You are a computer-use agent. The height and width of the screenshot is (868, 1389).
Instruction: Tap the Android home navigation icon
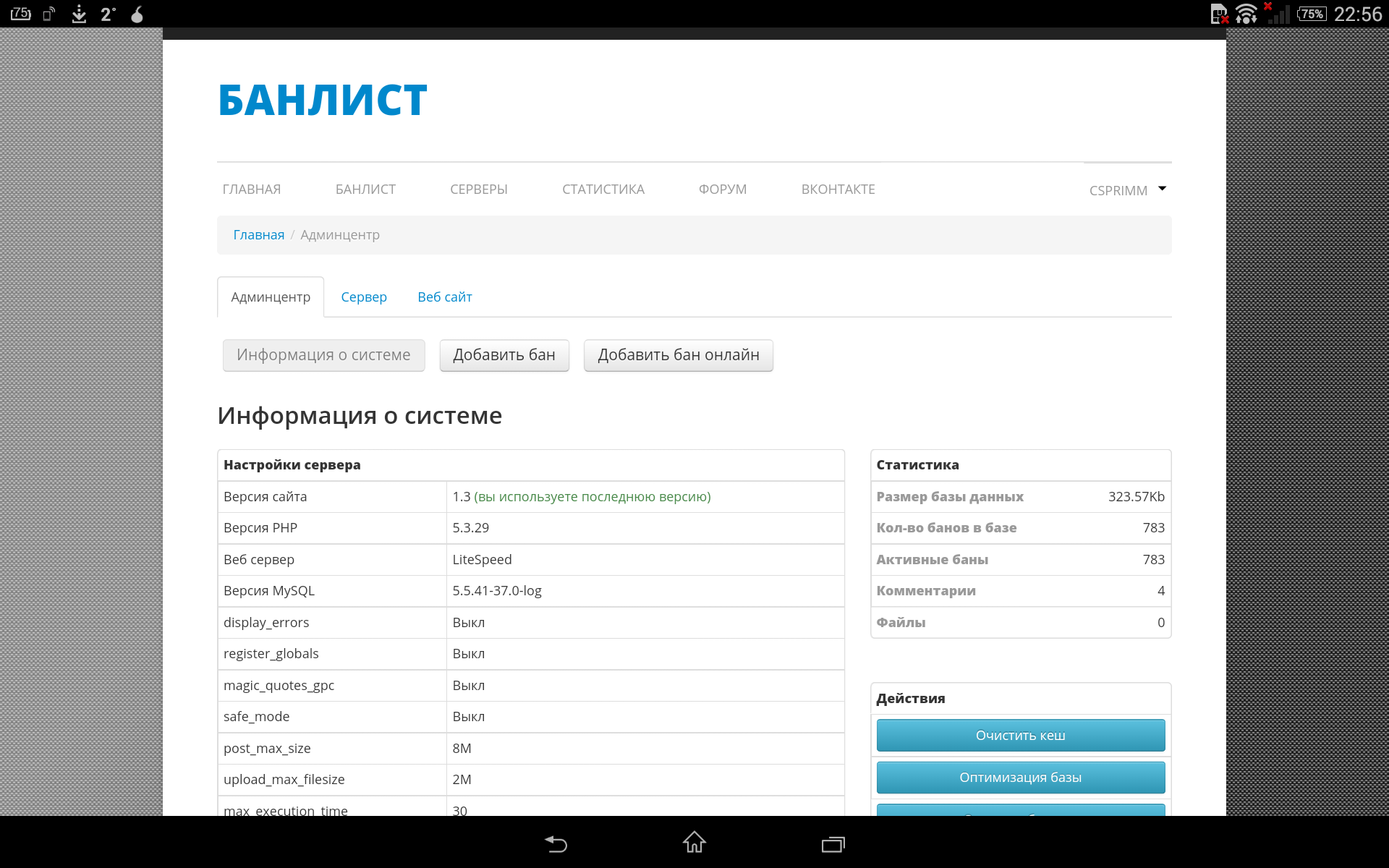[694, 842]
